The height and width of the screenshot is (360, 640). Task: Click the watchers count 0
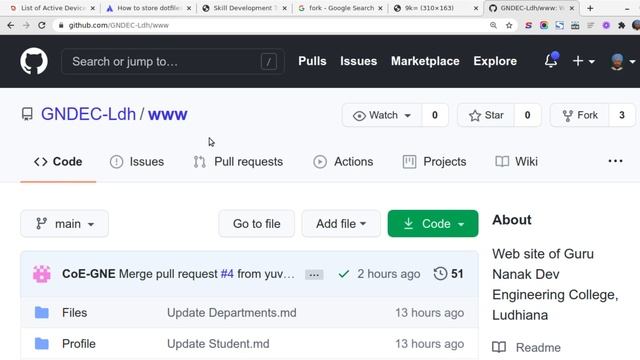(x=435, y=115)
